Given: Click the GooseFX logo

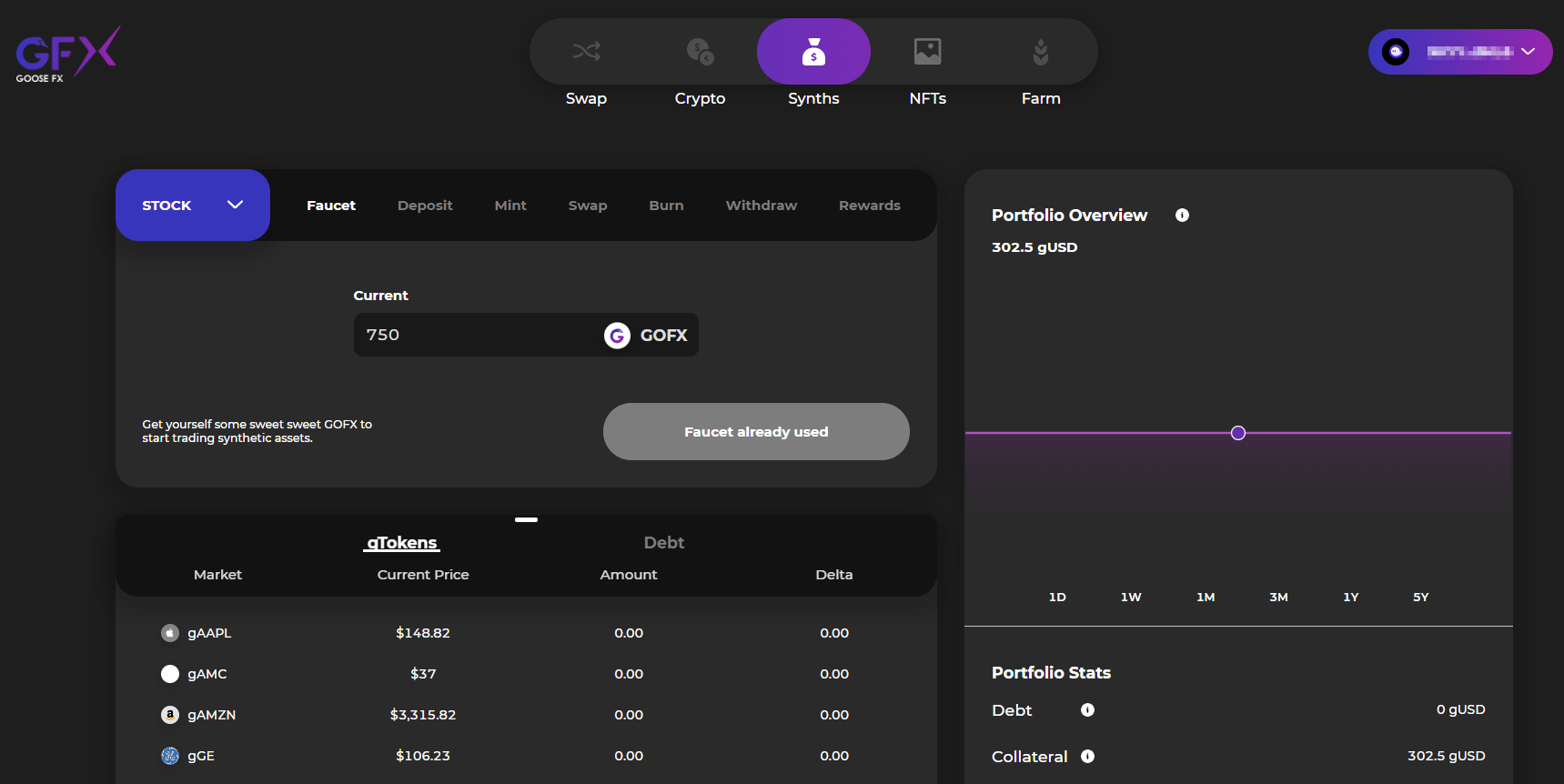Looking at the screenshot, I should tap(67, 55).
